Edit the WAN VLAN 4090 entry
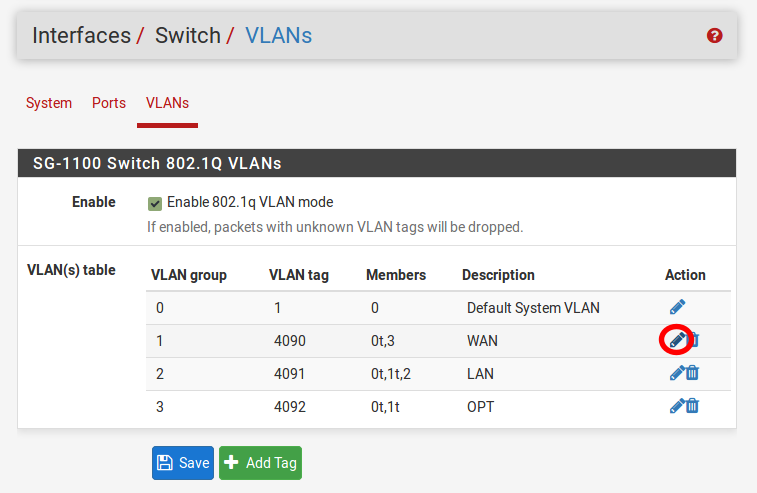757x493 pixels. coord(677,340)
